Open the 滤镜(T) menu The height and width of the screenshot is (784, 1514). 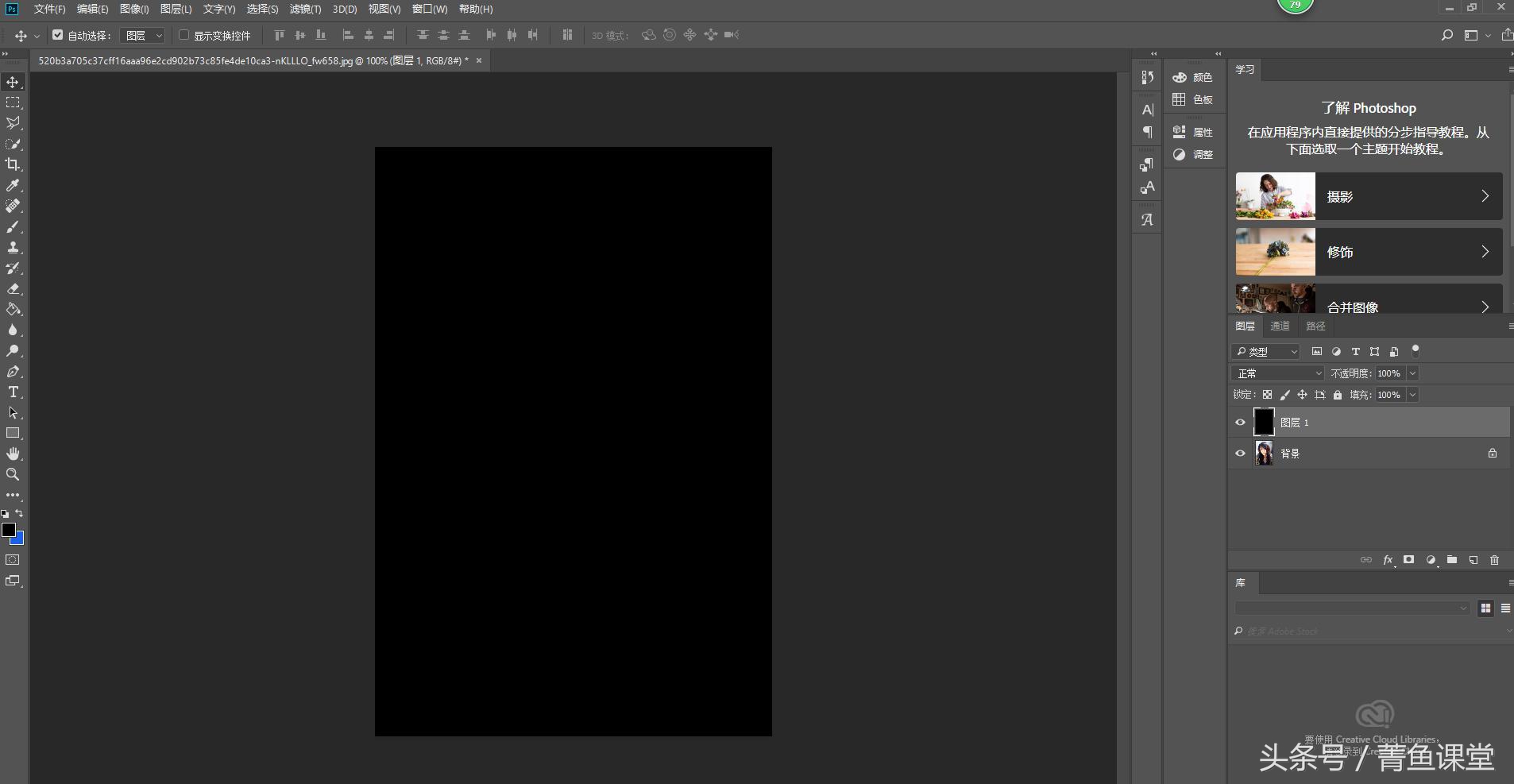(x=305, y=9)
